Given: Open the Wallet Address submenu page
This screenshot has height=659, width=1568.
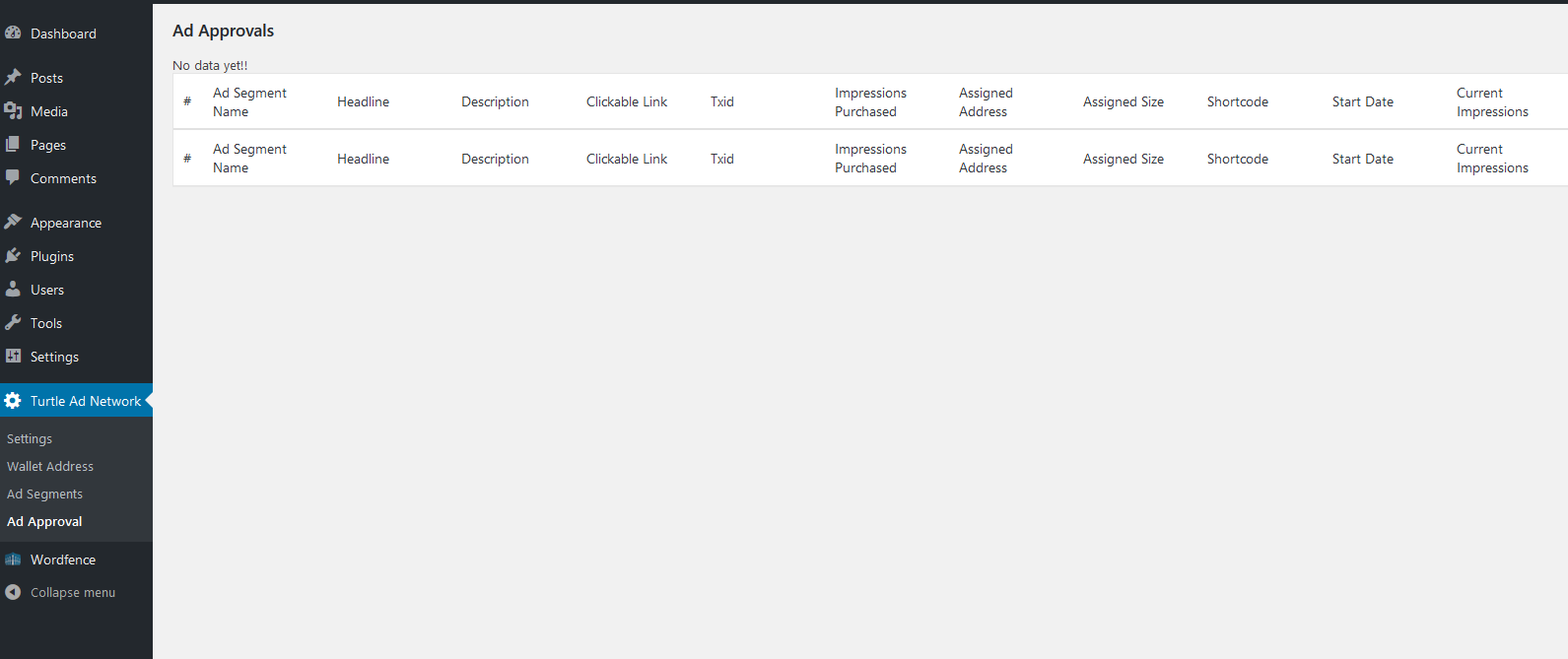Looking at the screenshot, I should [x=50, y=466].
